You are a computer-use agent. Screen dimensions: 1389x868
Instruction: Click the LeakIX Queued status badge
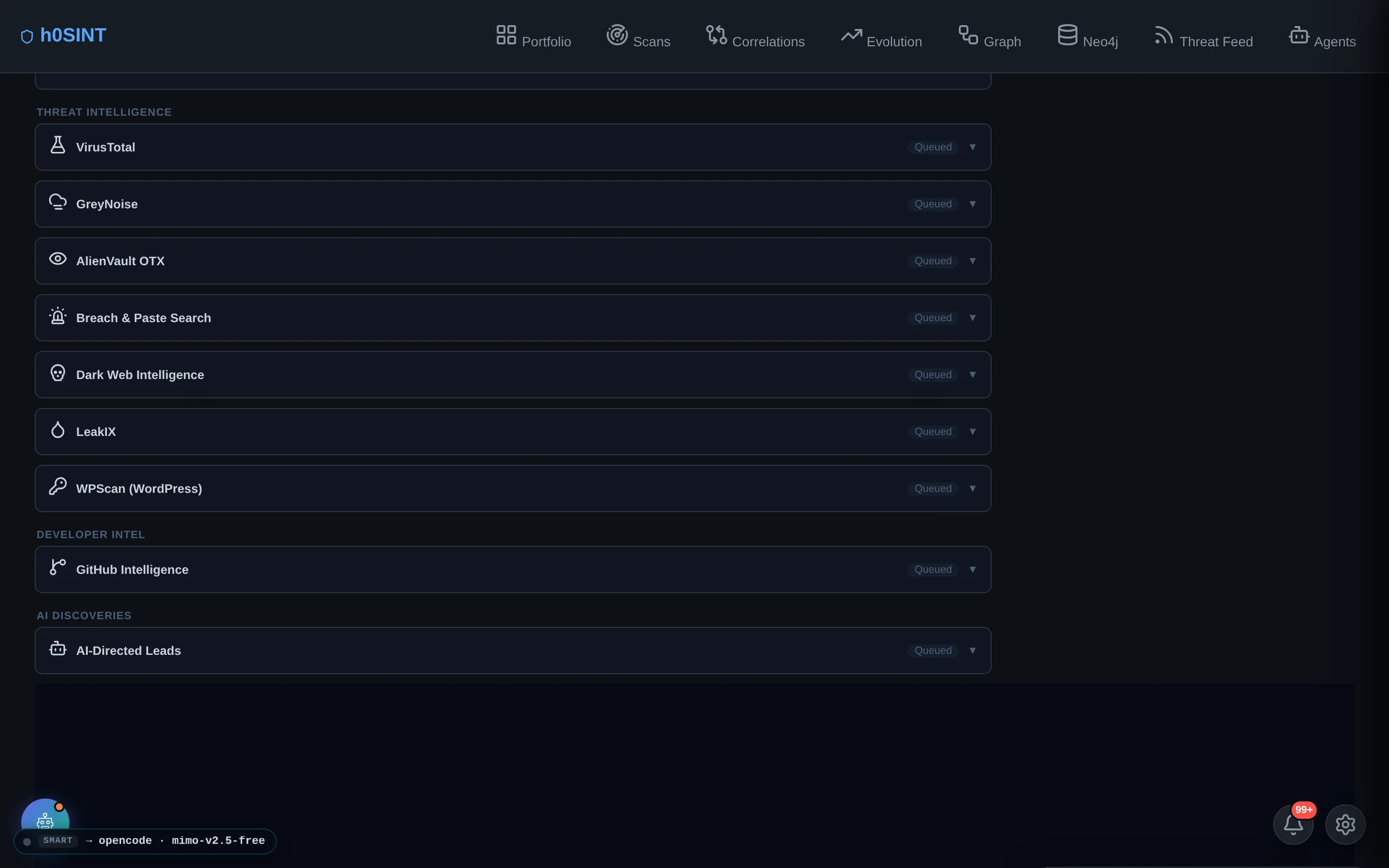coord(933,431)
